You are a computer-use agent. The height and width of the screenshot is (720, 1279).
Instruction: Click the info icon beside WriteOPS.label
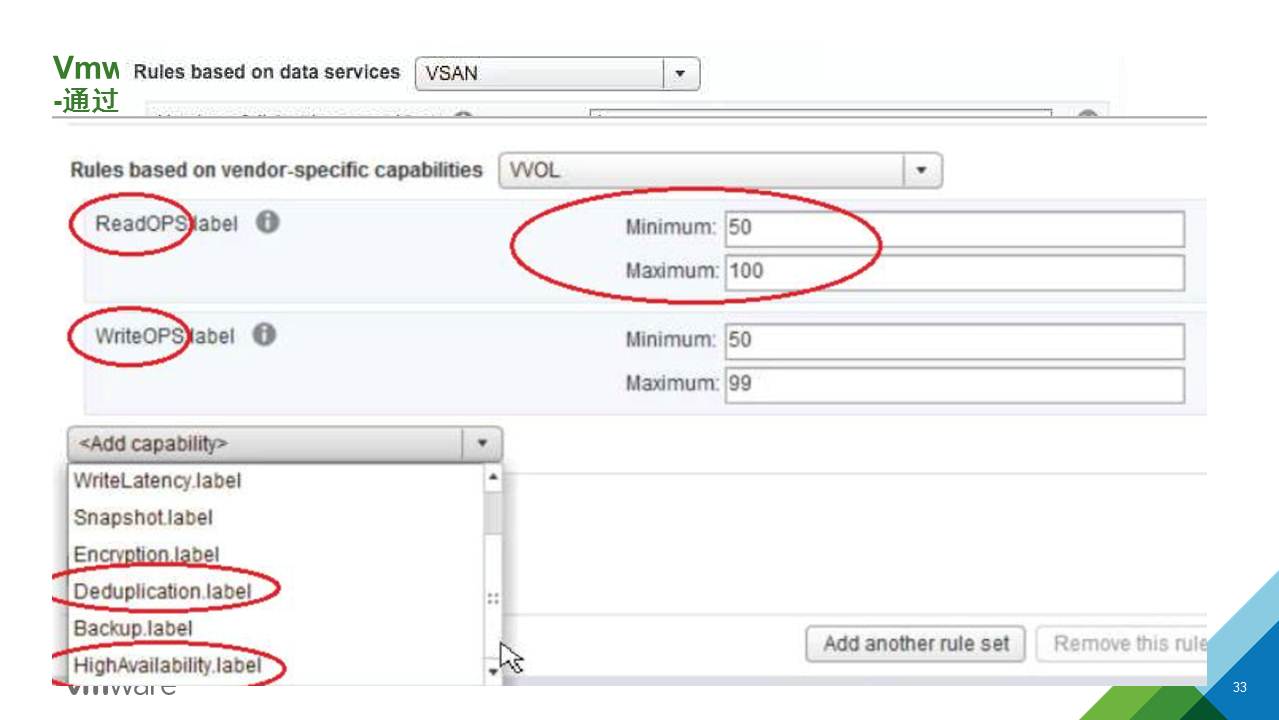coord(264,335)
